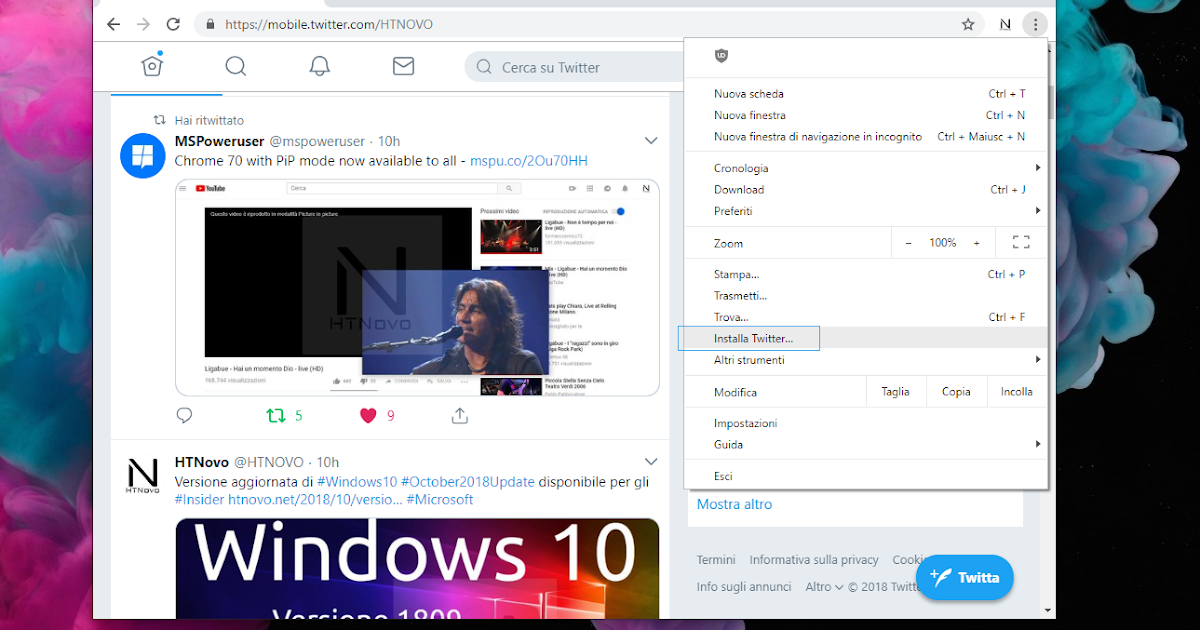Like the MSpoweruser tweet with the heart icon

tap(369, 414)
